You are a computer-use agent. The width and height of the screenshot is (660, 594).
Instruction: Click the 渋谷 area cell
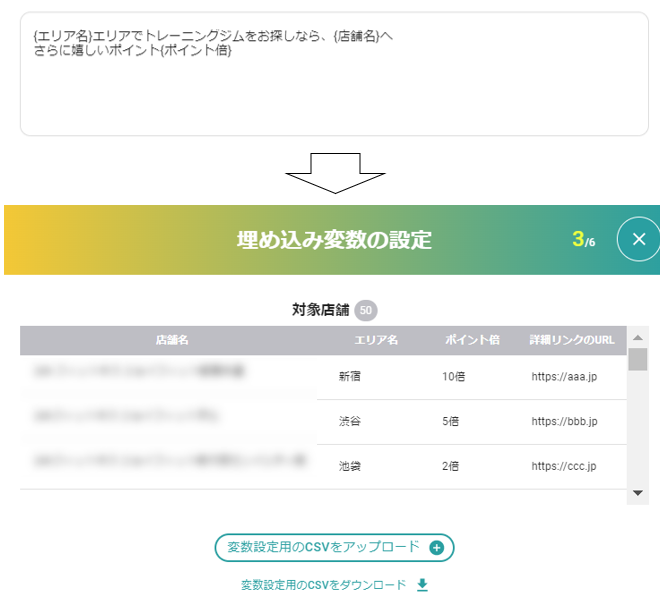tap(350, 422)
